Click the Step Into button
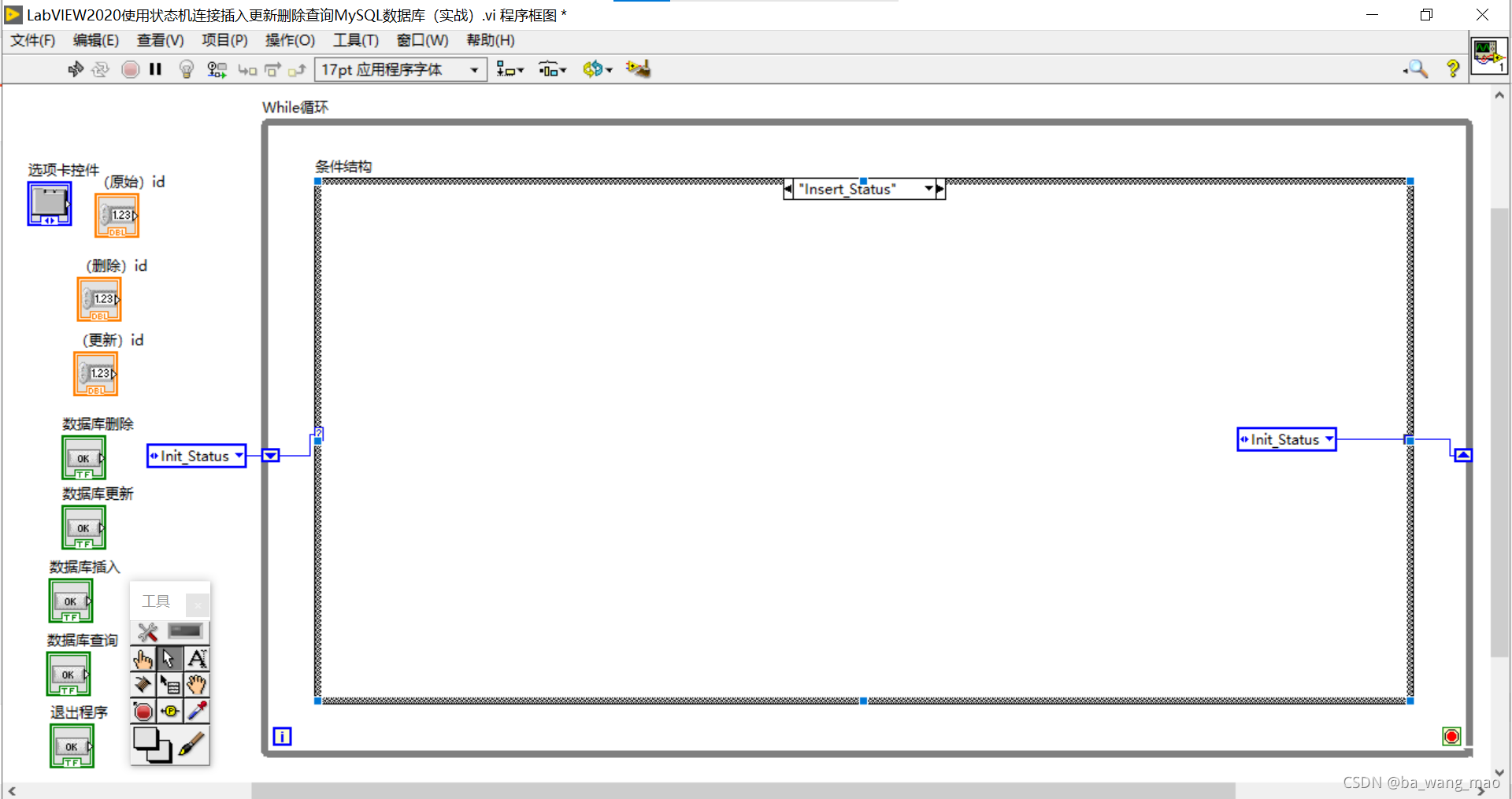1512x799 pixels. click(x=247, y=70)
